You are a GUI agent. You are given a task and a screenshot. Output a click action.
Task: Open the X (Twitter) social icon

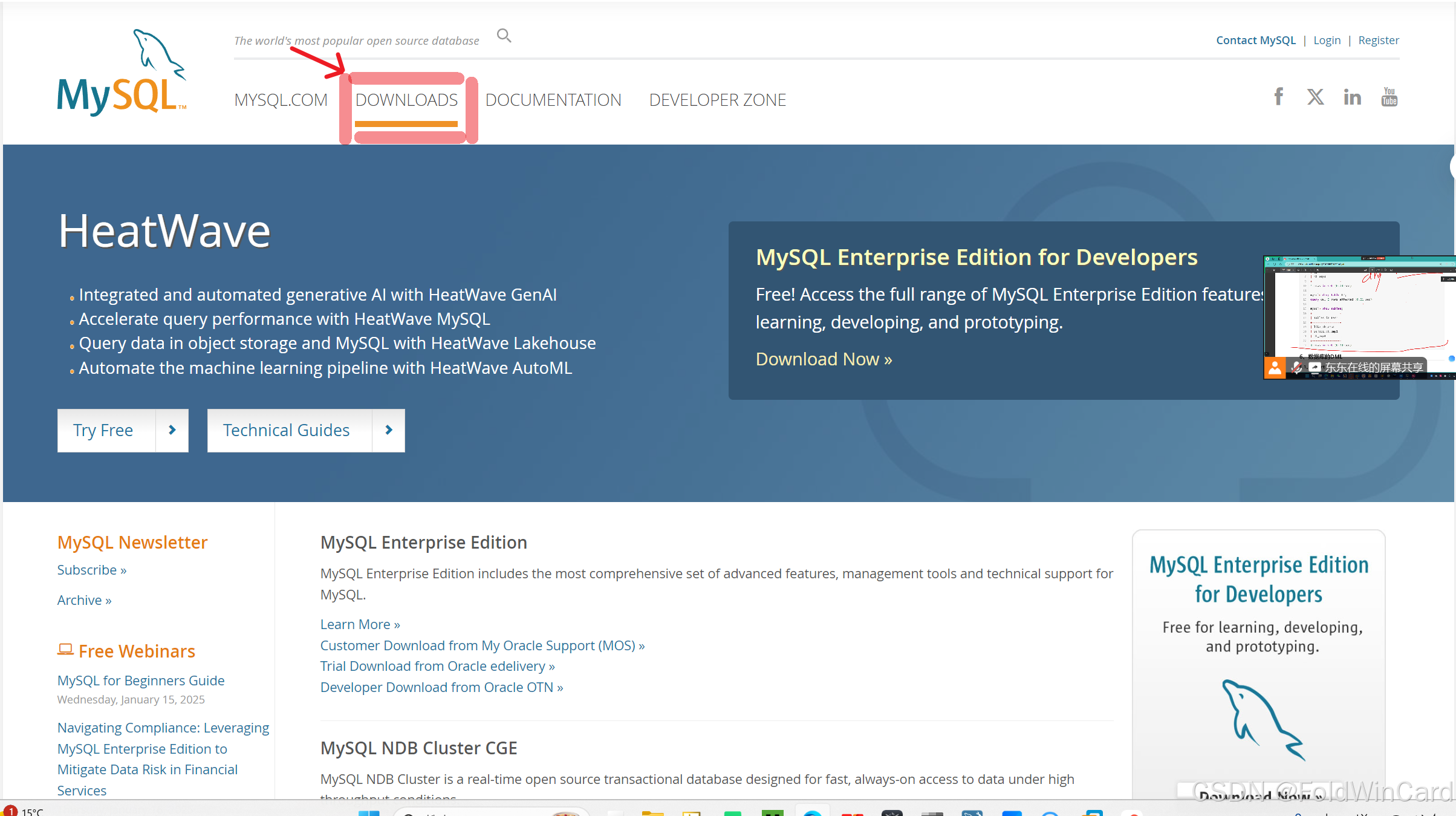[1315, 97]
